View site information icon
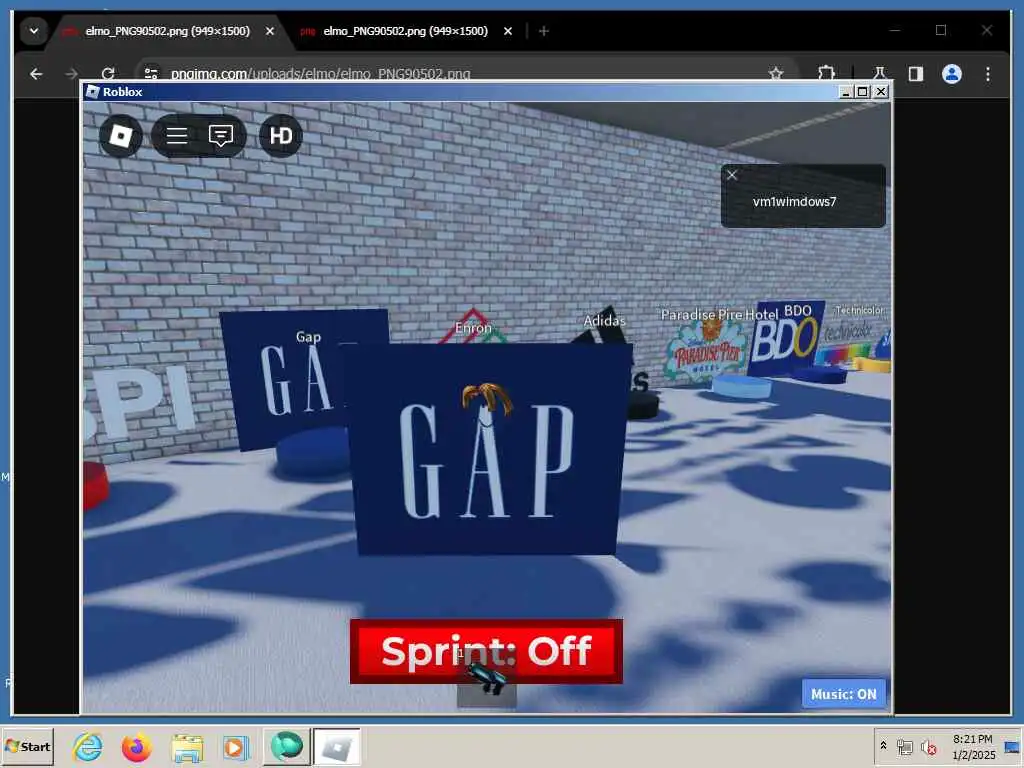This screenshot has width=1024, height=768. click(151, 74)
